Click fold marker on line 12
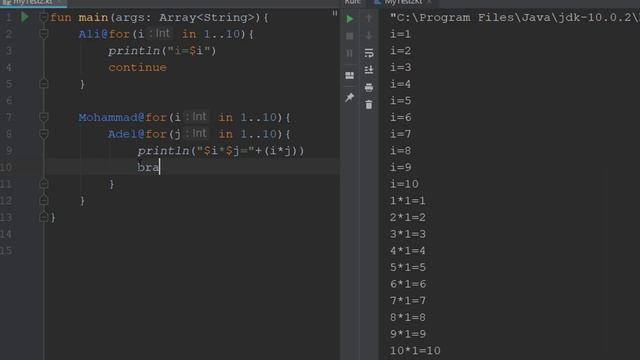Screen dimensions: 640x360 pyautogui.click(x=44, y=200)
